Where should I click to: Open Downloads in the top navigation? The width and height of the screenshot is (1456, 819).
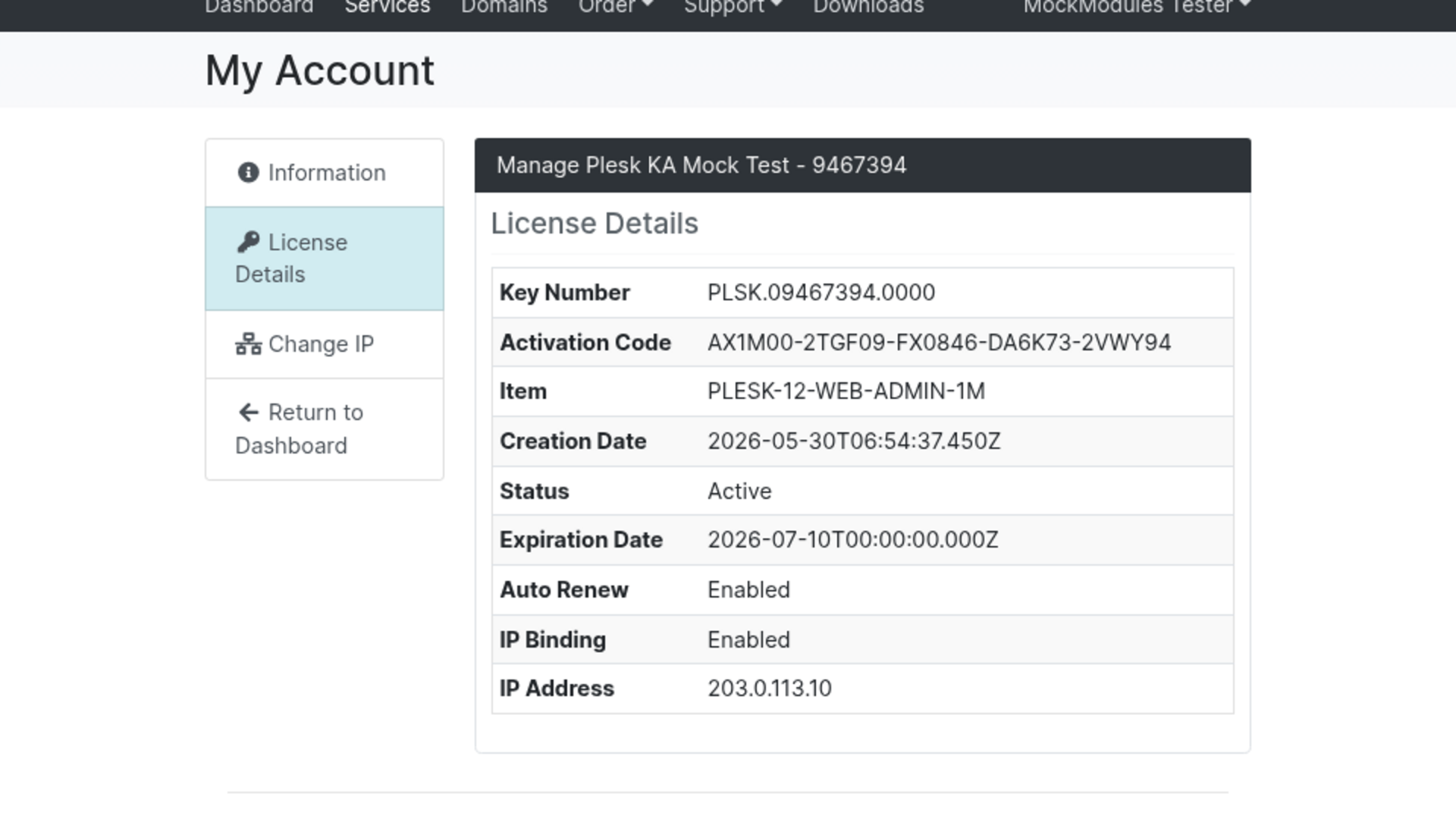point(868,7)
